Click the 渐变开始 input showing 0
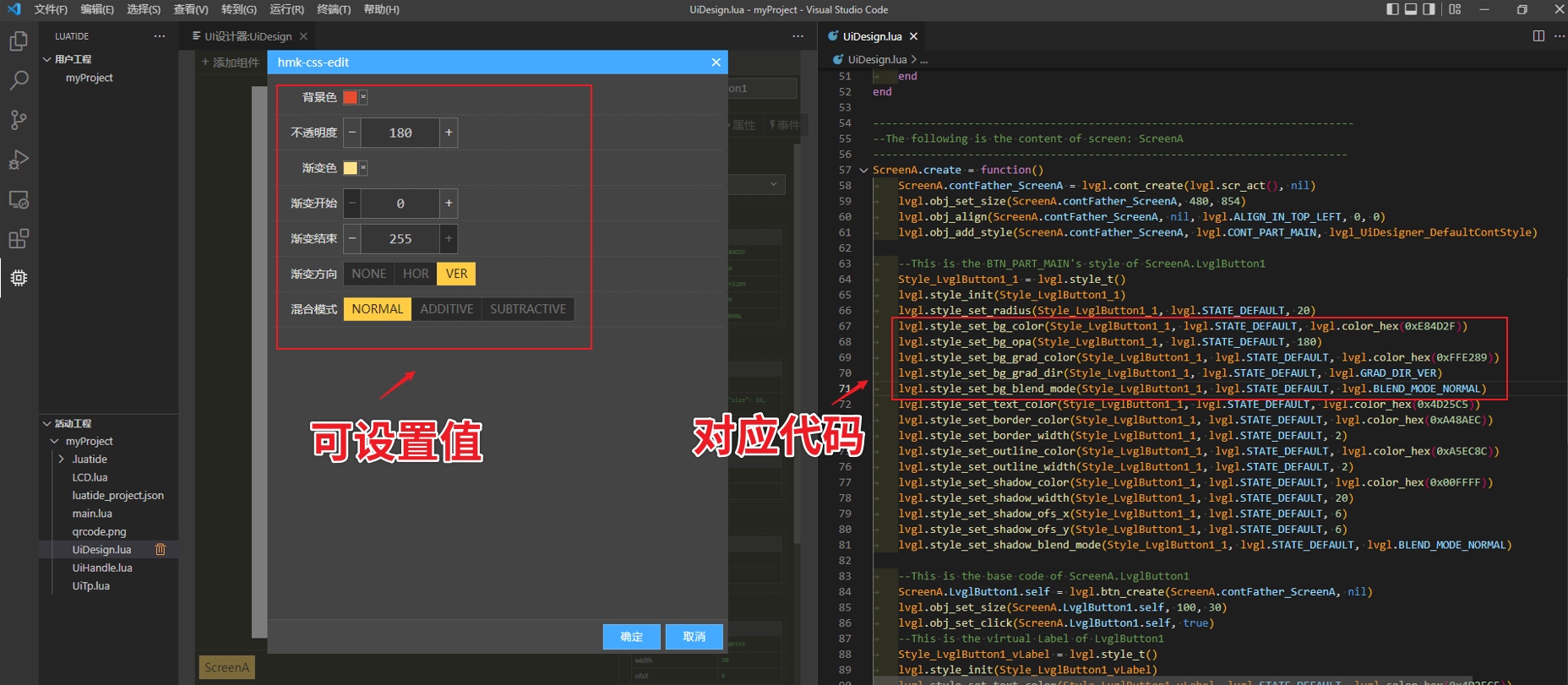 click(x=400, y=204)
